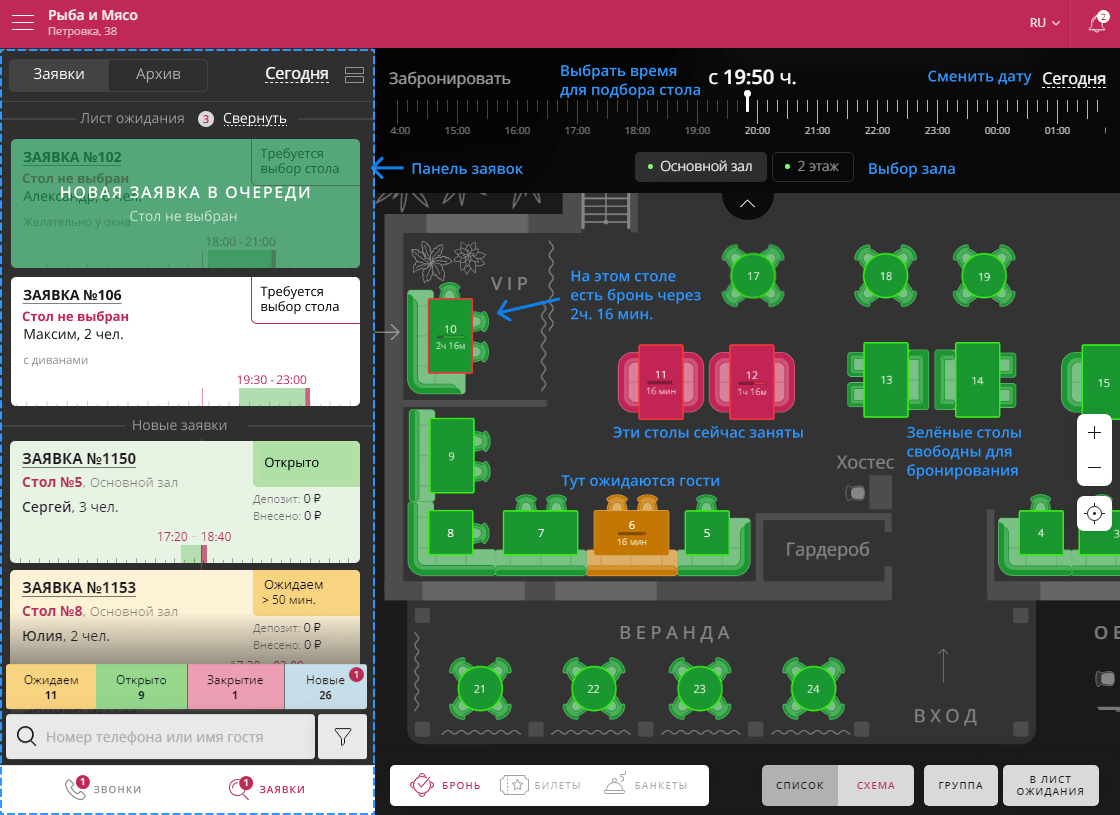The width and height of the screenshot is (1120, 815).
Task: Click the 17:20 – 18:40 time bar of request 1150
Action: pos(194,553)
